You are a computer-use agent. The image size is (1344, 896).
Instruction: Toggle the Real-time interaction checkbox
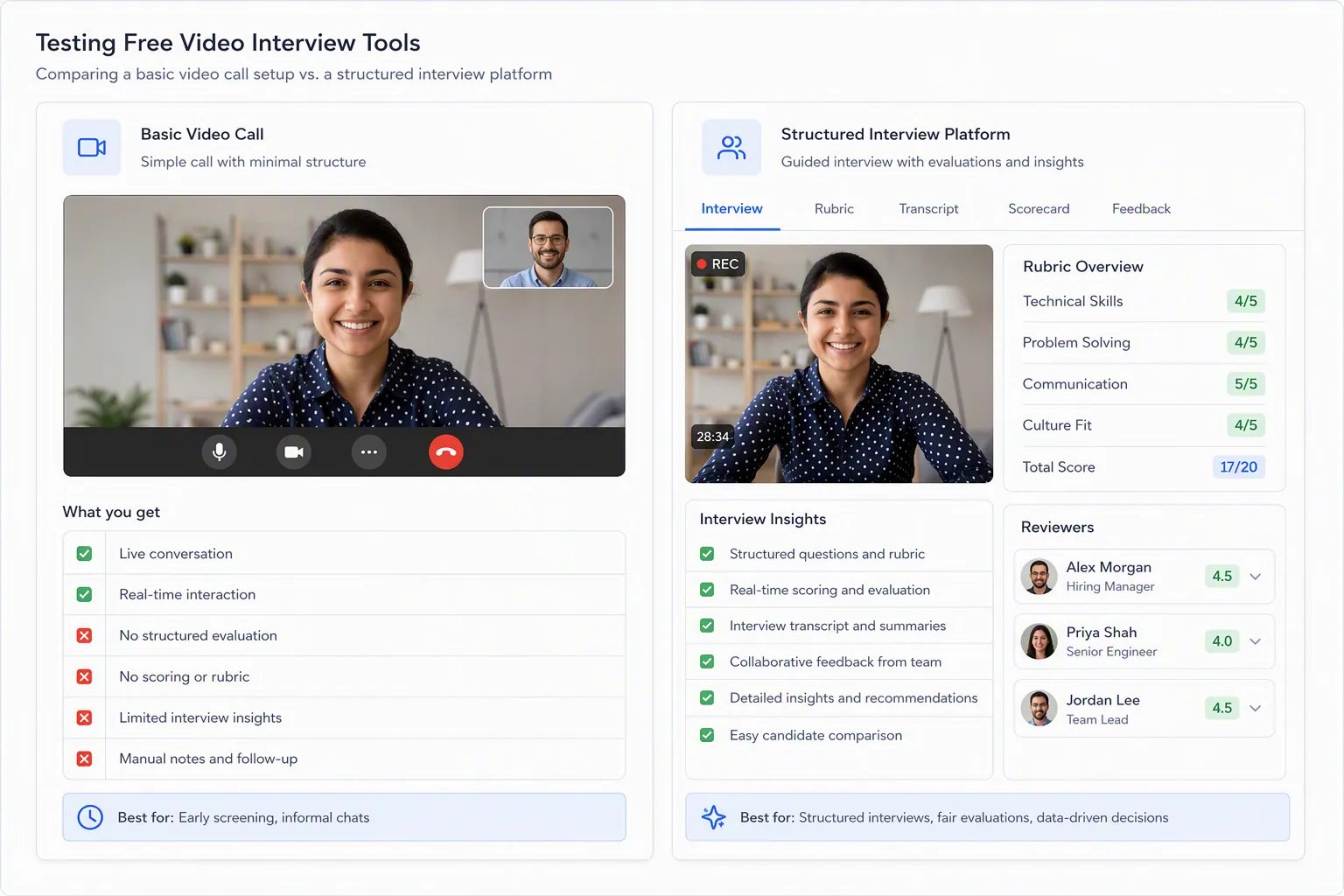coord(84,594)
